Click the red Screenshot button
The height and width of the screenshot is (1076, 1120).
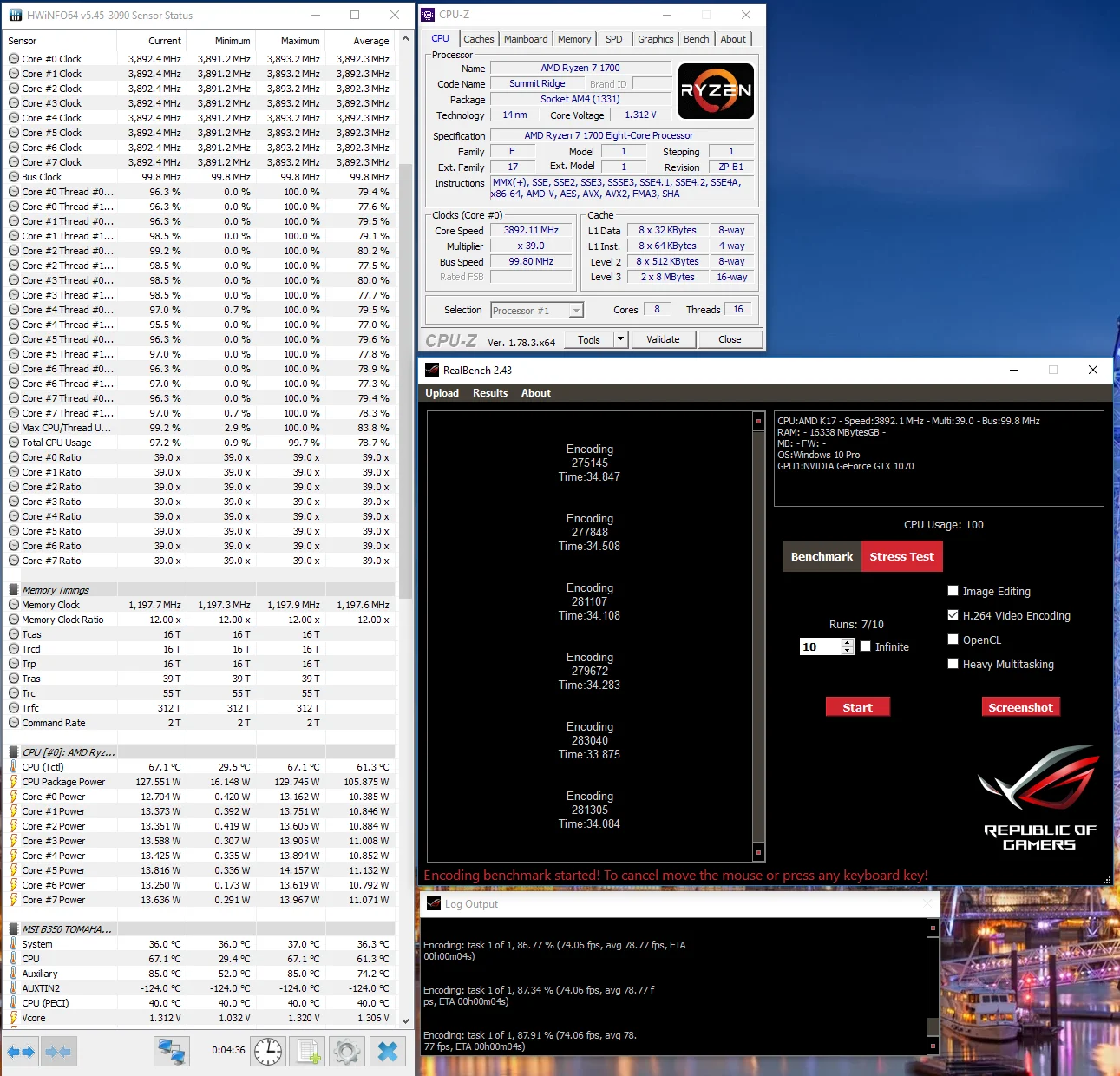[1020, 707]
